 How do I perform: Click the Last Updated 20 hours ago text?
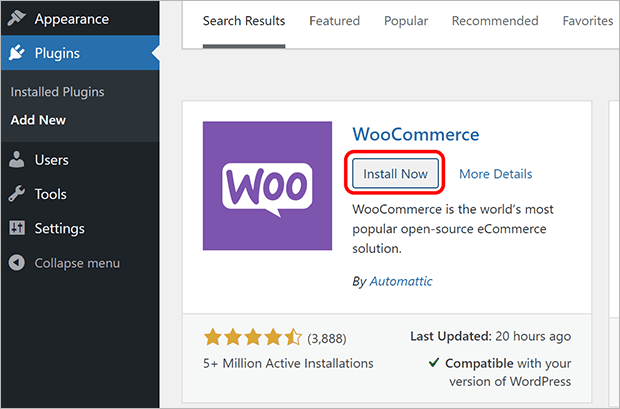coord(490,336)
